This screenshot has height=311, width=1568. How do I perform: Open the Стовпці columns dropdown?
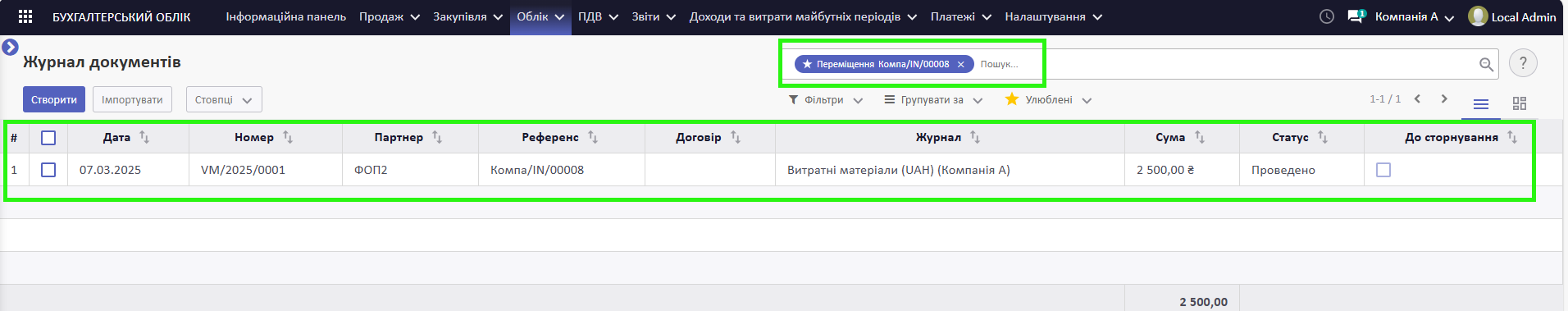pos(224,100)
